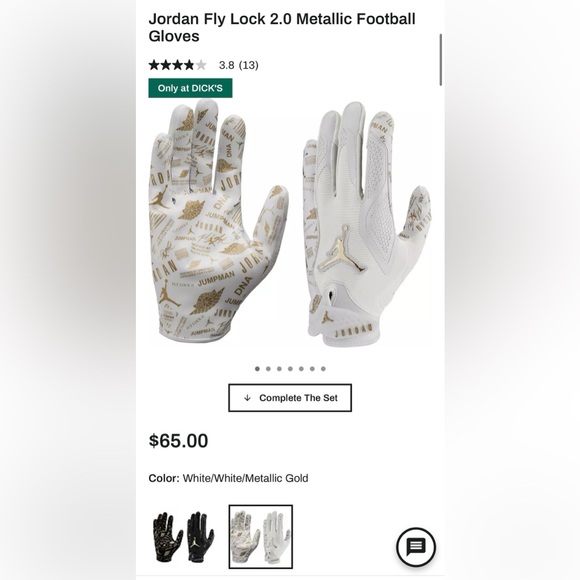Select the white and gold glove swatch
Viewport: 580px width, 580px height.
[x=261, y=537]
